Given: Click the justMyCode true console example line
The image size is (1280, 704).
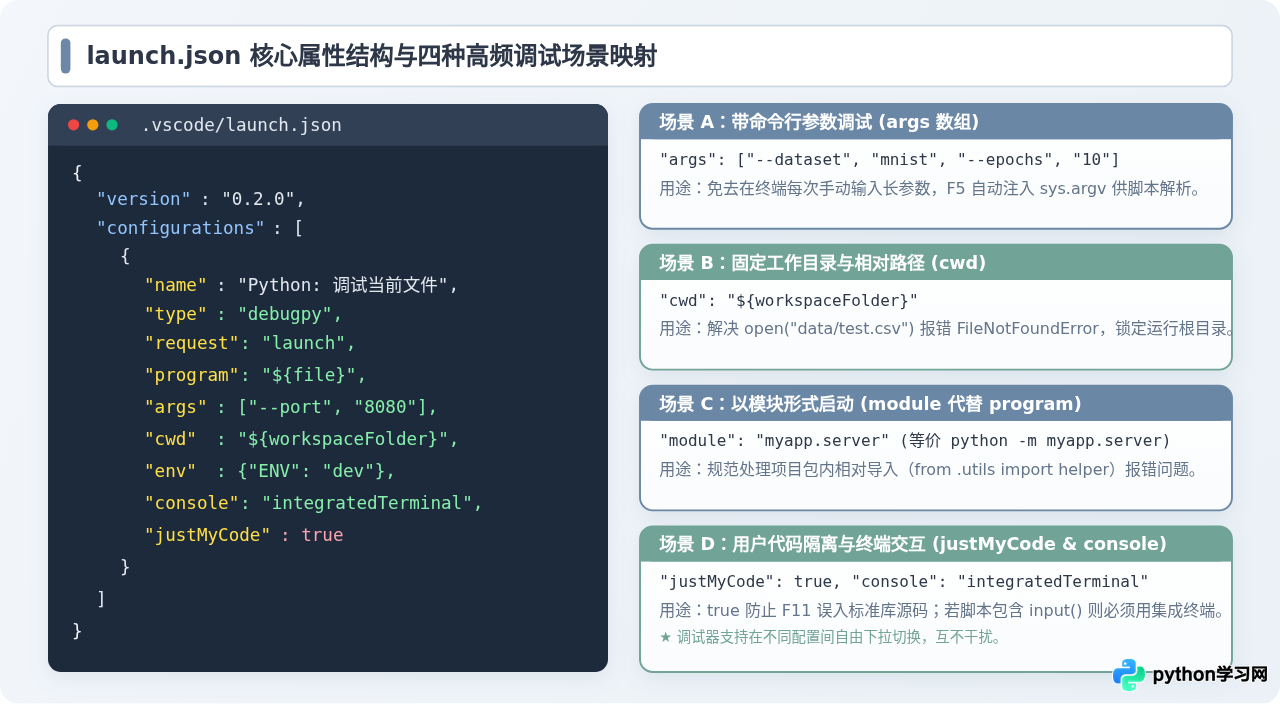Looking at the screenshot, I should [904, 582].
